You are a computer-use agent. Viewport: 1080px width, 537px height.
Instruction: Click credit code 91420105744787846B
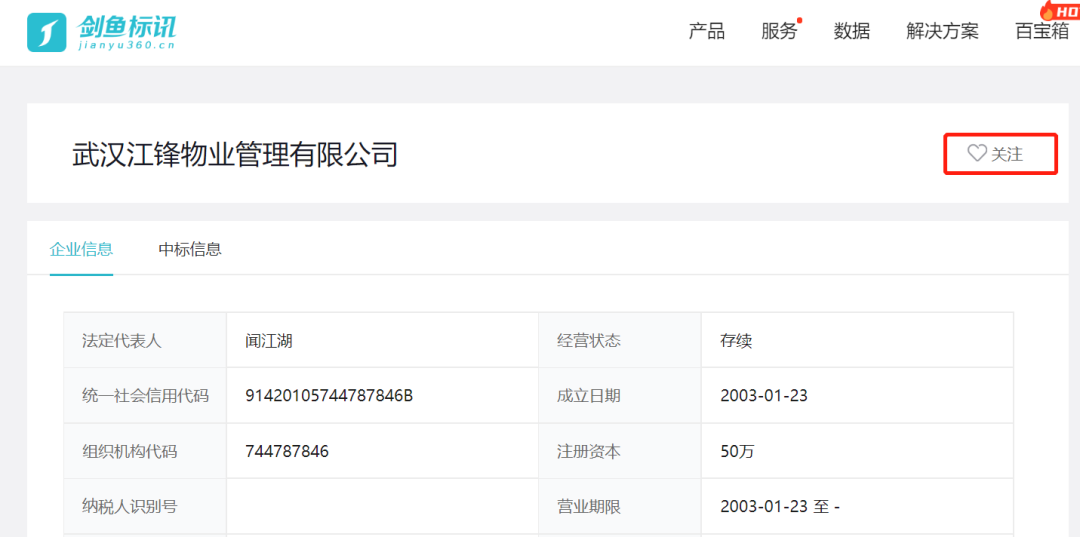tap(329, 396)
